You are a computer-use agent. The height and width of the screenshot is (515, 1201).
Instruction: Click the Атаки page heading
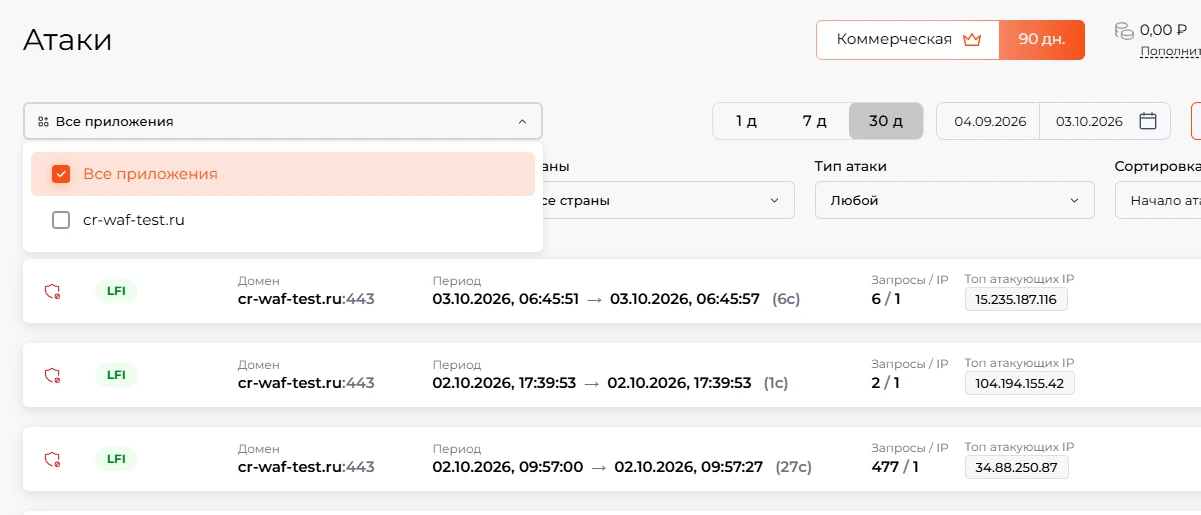click(x=67, y=40)
